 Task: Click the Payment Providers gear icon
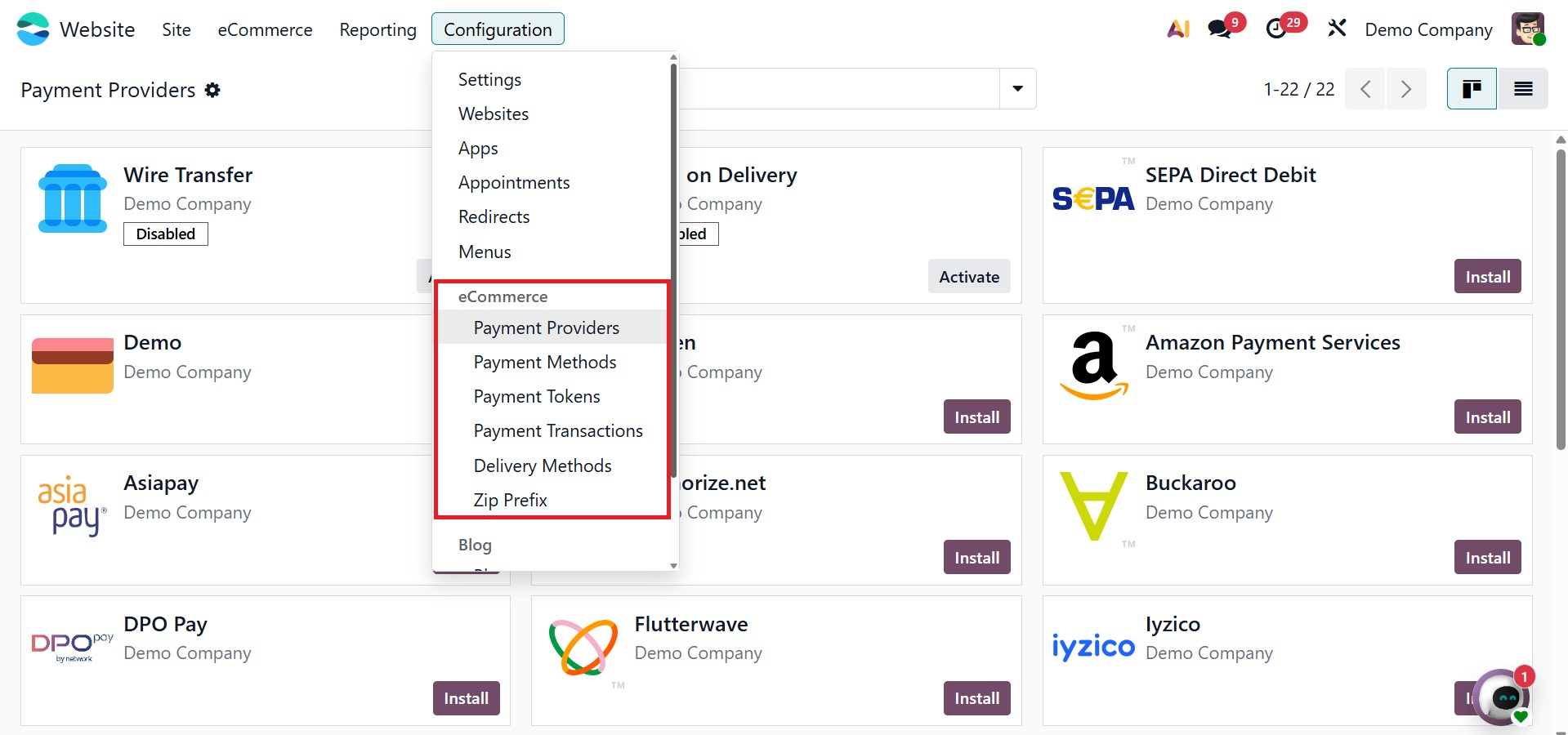point(212,90)
